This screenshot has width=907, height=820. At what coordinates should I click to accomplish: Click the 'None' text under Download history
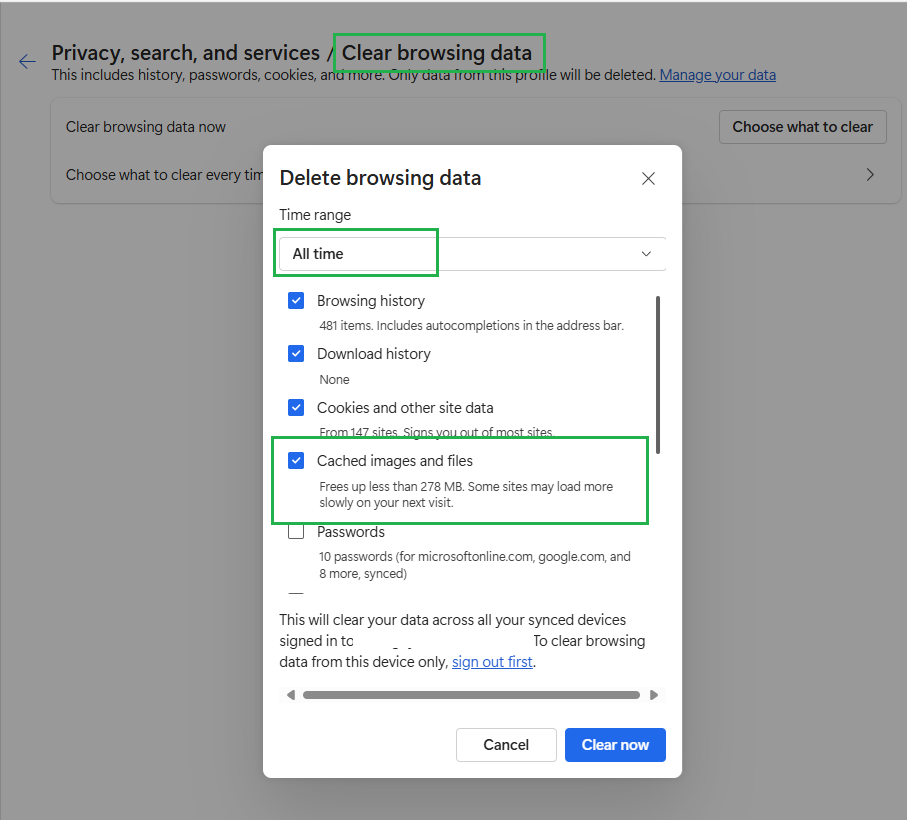point(334,380)
